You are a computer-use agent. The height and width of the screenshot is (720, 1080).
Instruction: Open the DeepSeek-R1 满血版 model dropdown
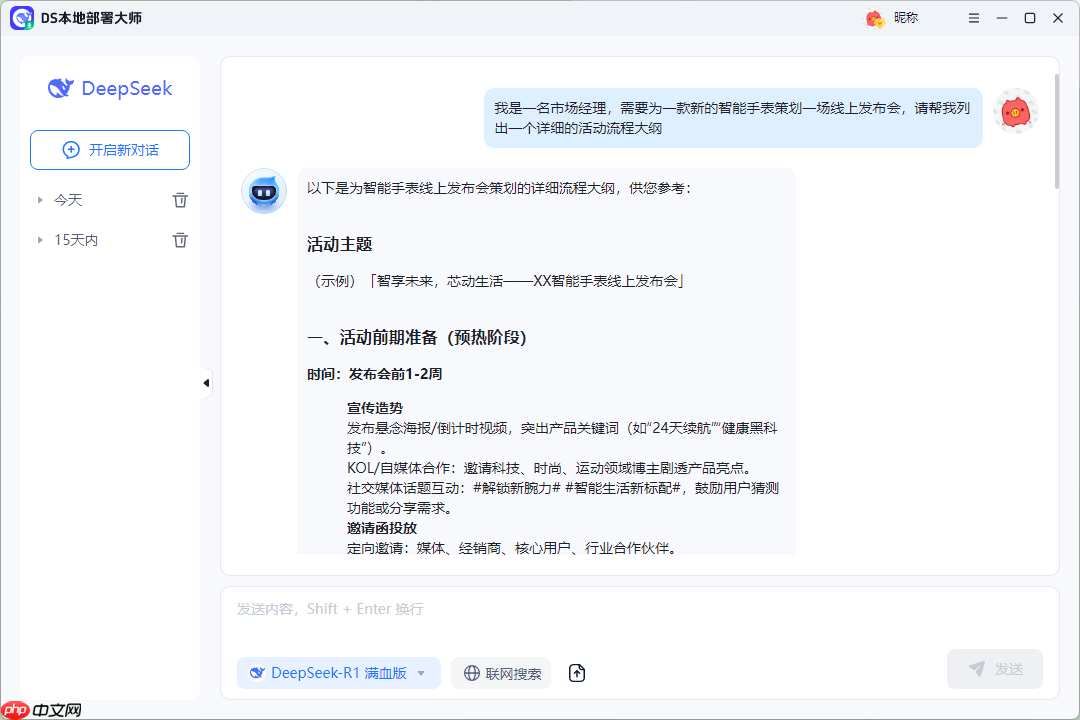(338, 673)
